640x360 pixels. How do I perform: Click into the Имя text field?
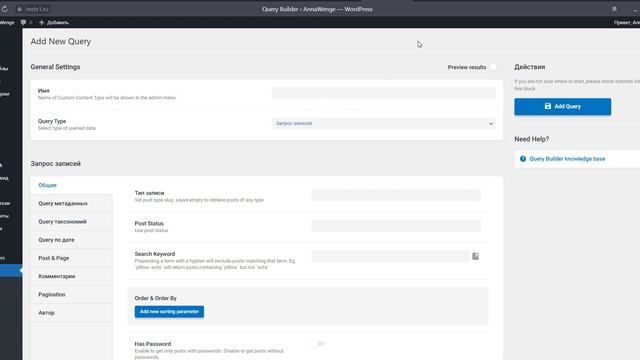pyautogui.click(x=384, y=93)
